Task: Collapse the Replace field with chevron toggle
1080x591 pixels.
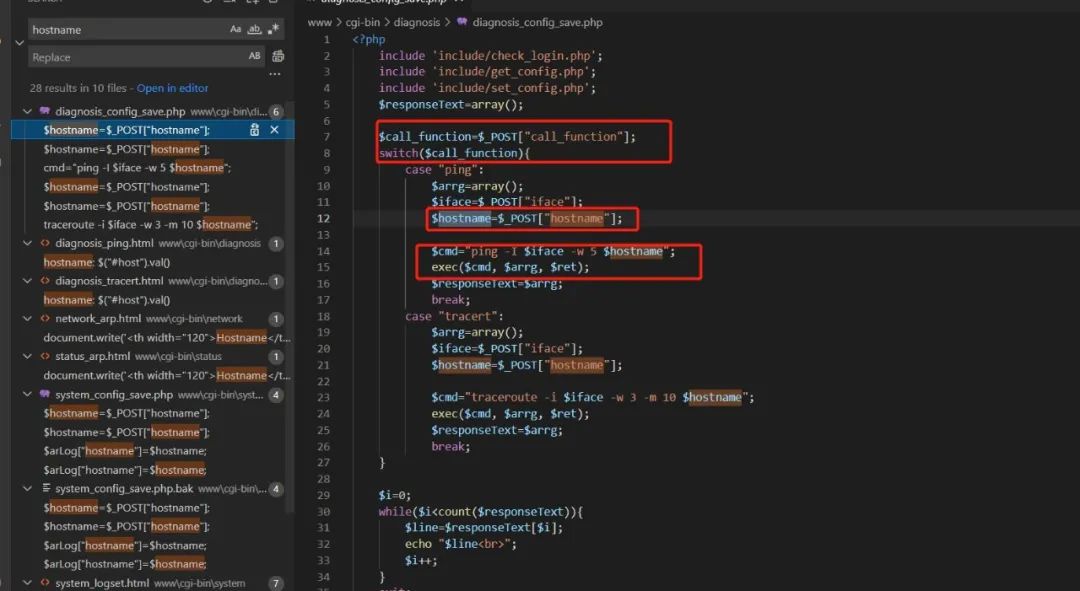Action: [19, 43]
